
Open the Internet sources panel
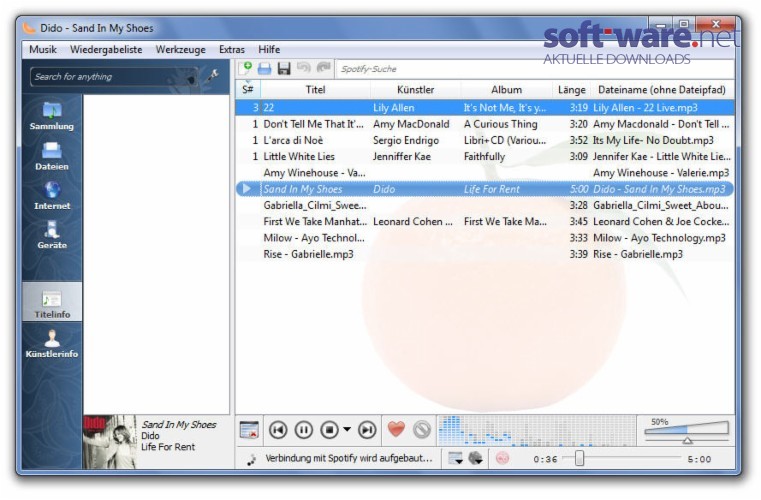pyautogui.click(x=51, y=196)
